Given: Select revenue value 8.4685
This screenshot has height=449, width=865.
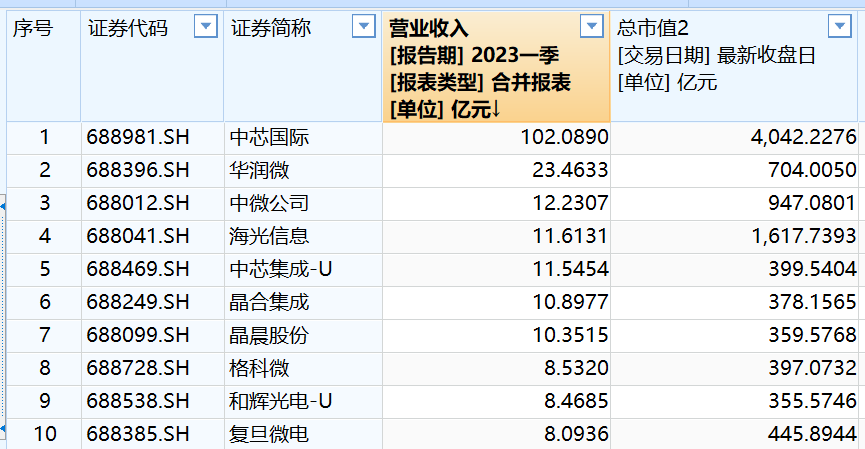Looking at the screenshot, I should (x=576, y=401).
